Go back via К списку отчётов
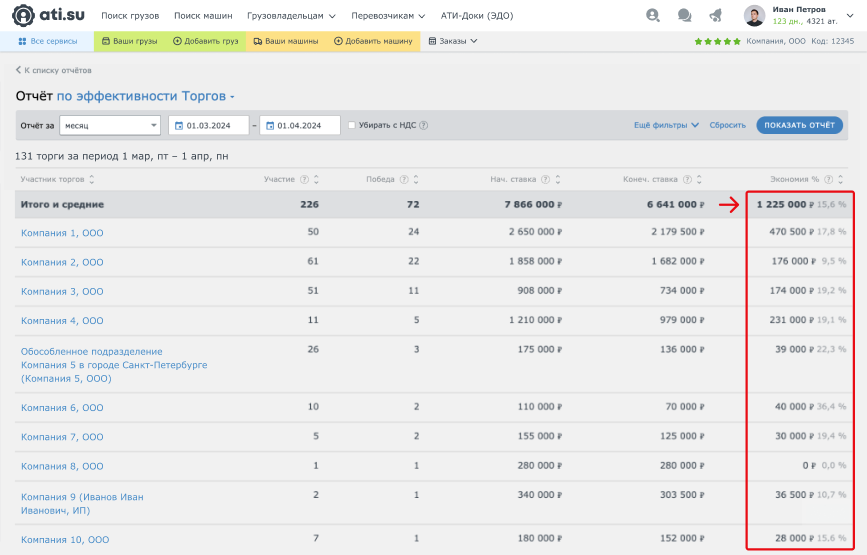 [x=54, y=71]
